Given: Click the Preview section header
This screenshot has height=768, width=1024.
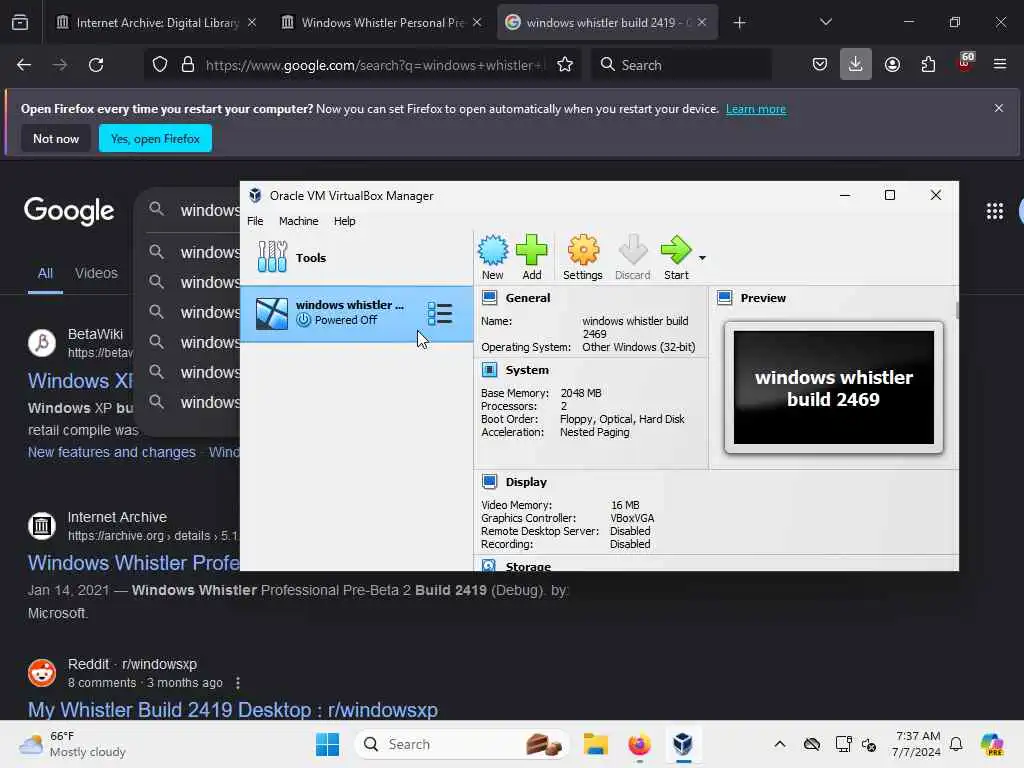Looking at the screenshot, I should click(763, 298).
